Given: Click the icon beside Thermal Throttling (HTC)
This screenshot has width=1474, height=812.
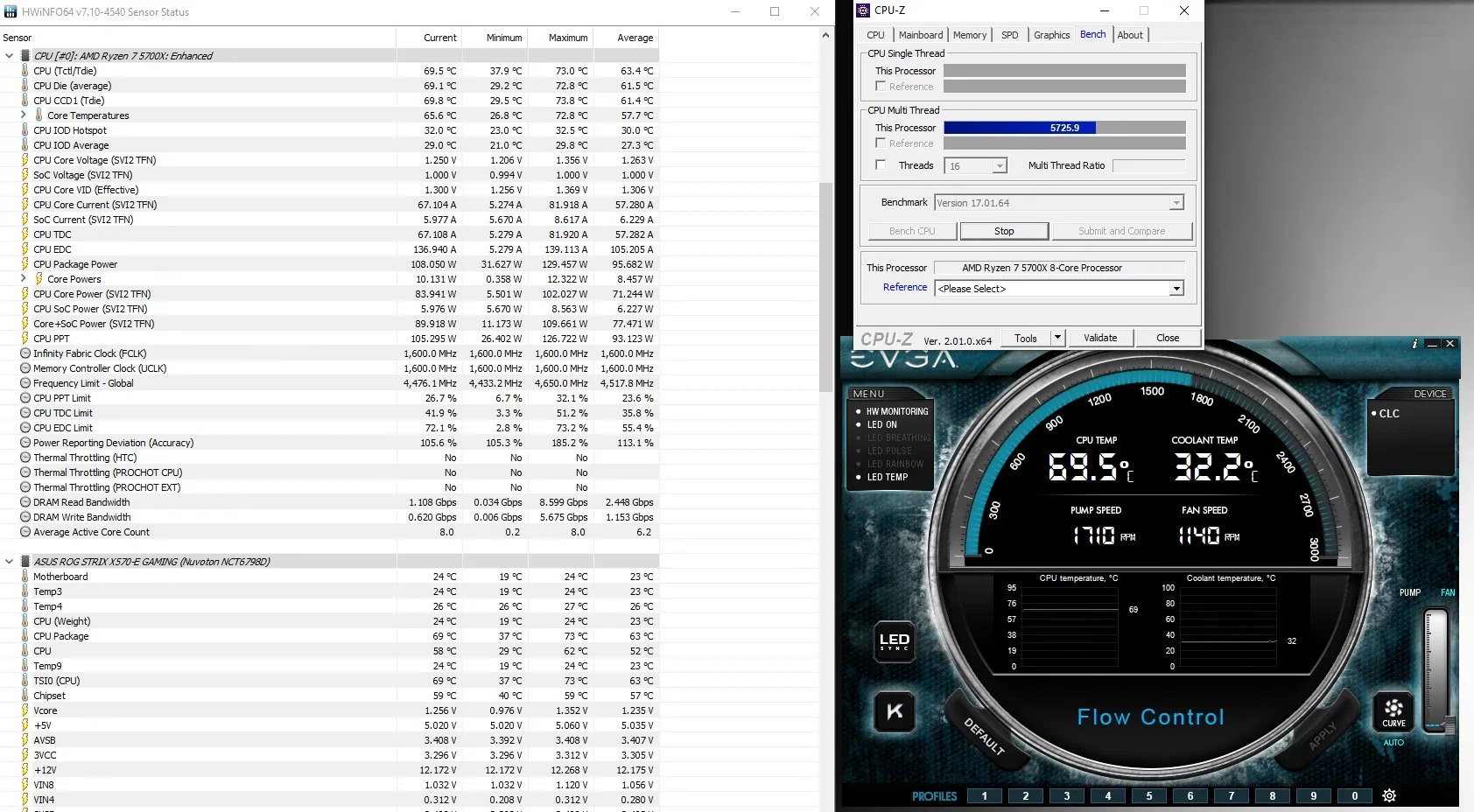Looking at the screenshot, I should 25,458.
